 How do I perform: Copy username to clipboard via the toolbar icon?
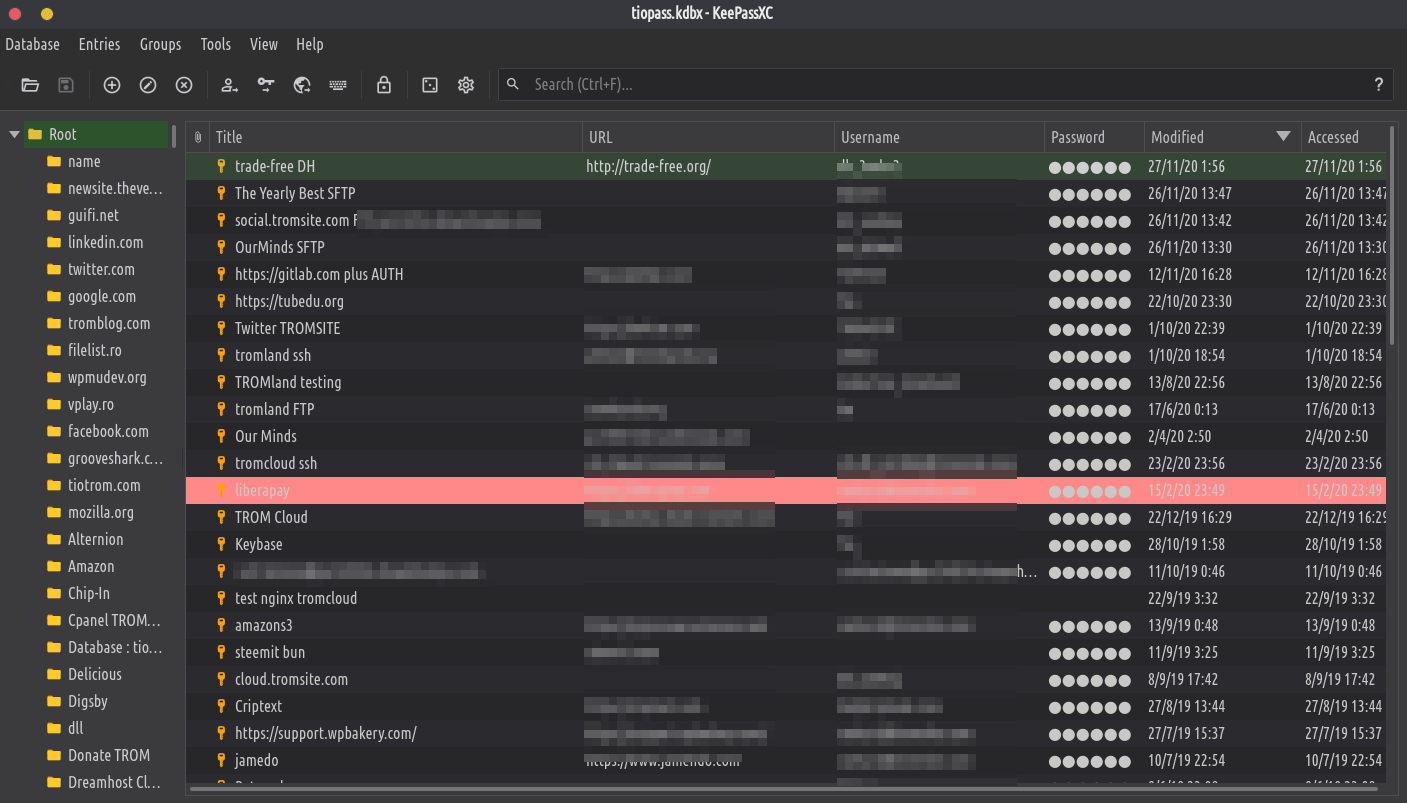pos(230,85)
